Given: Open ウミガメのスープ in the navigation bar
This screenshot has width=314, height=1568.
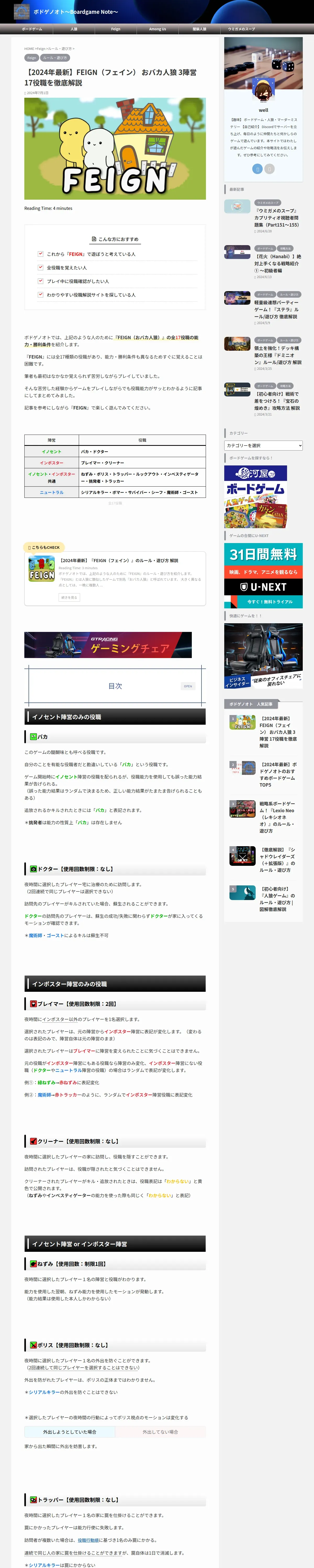Looking at the screenshot, I should (242, 29).
